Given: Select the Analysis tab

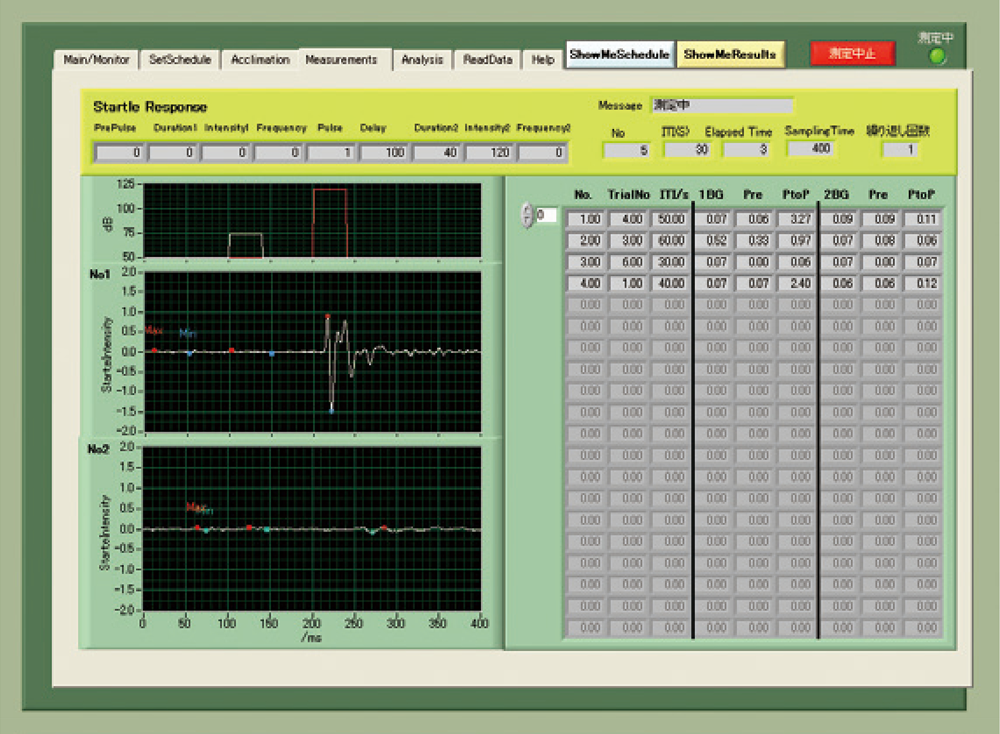Looking at the screenshot, I should pyautogui.click(x=422, y=59).
